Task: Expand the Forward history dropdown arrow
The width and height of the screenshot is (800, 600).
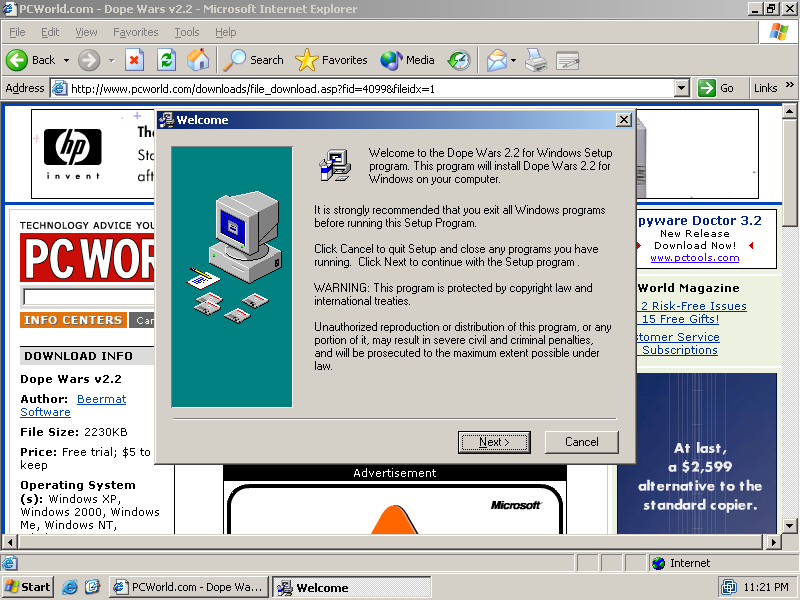Action: (x=112, y=60)
